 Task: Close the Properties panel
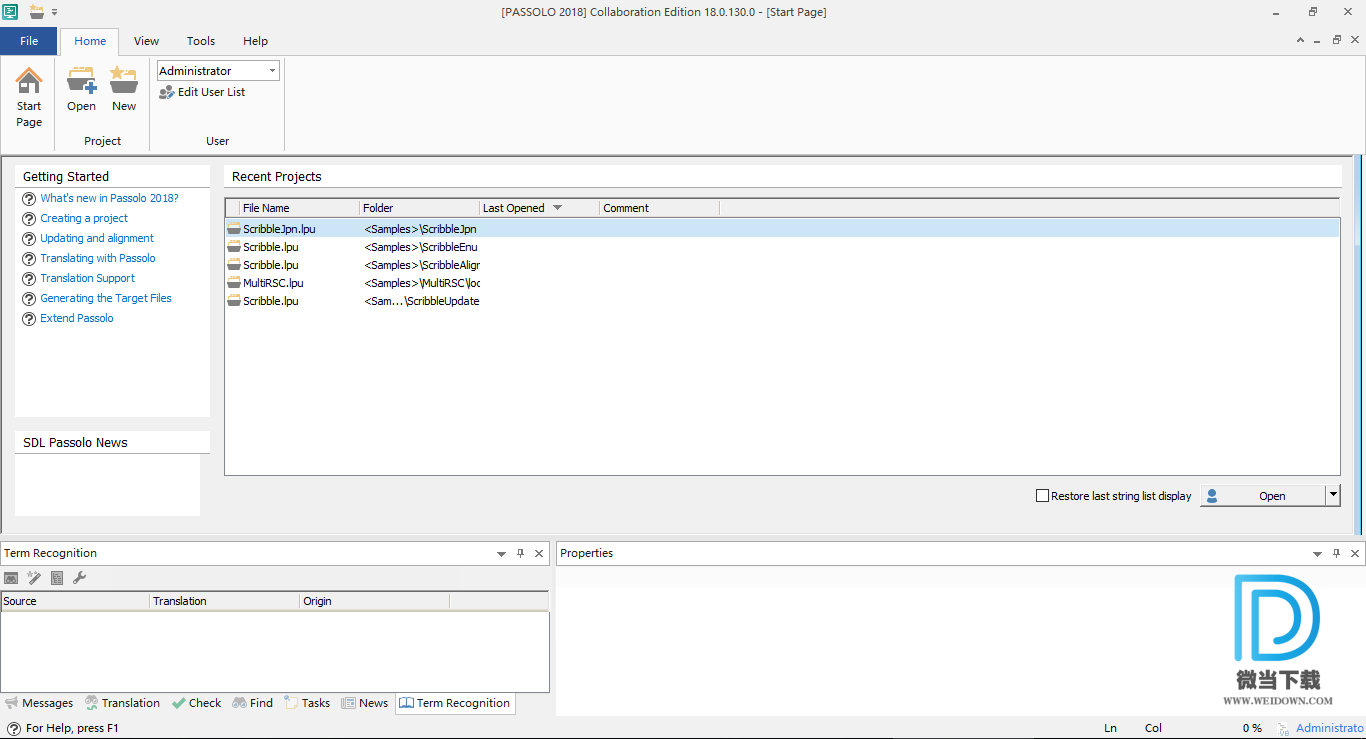pos(1355,553)
